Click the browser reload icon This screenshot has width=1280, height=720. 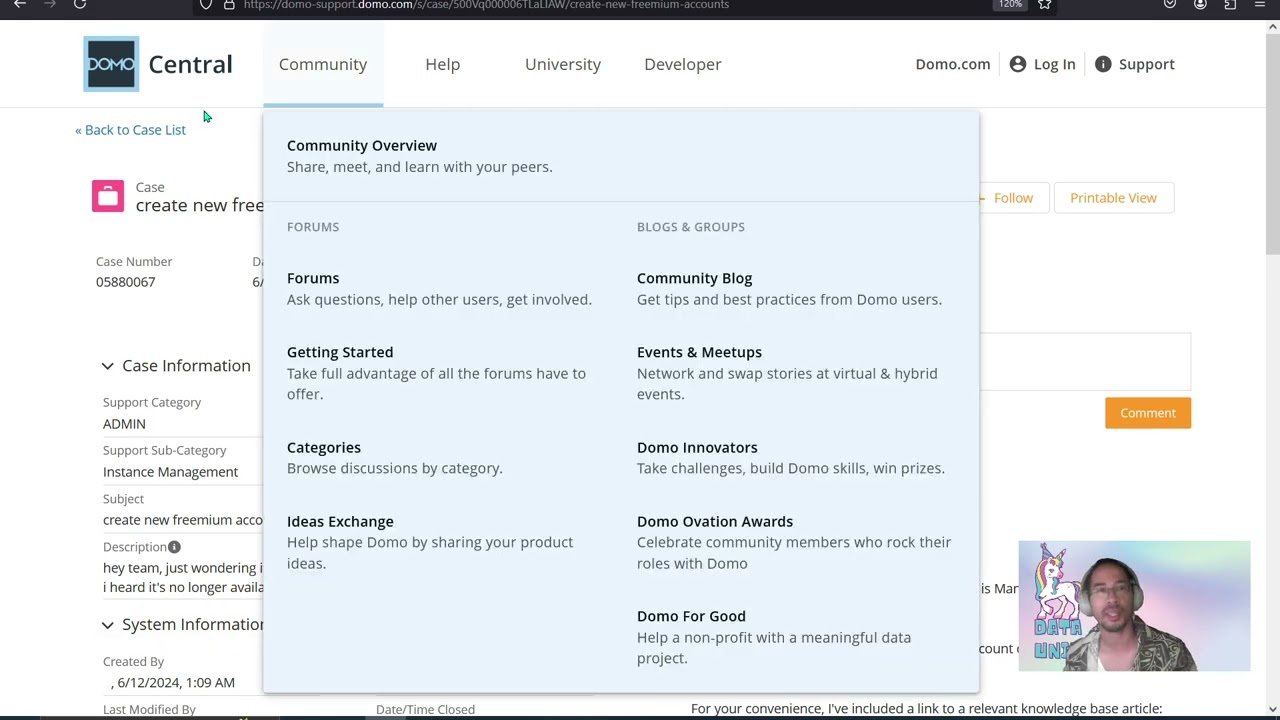point(80,4)
